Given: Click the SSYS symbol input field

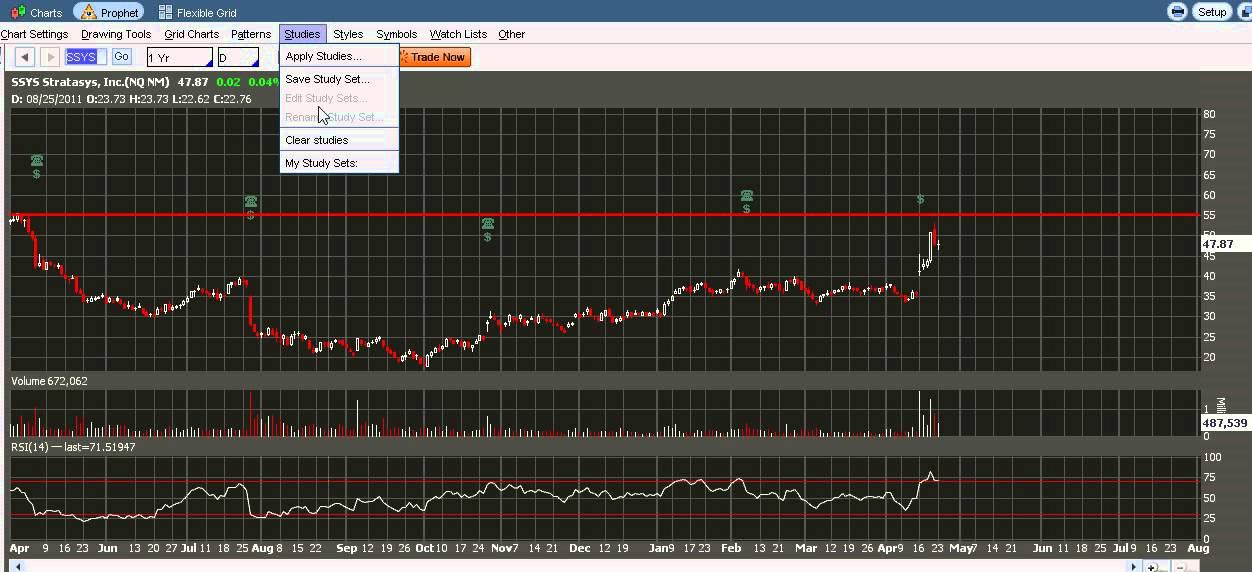Looking at the screenshot, I should pos(86,57).
